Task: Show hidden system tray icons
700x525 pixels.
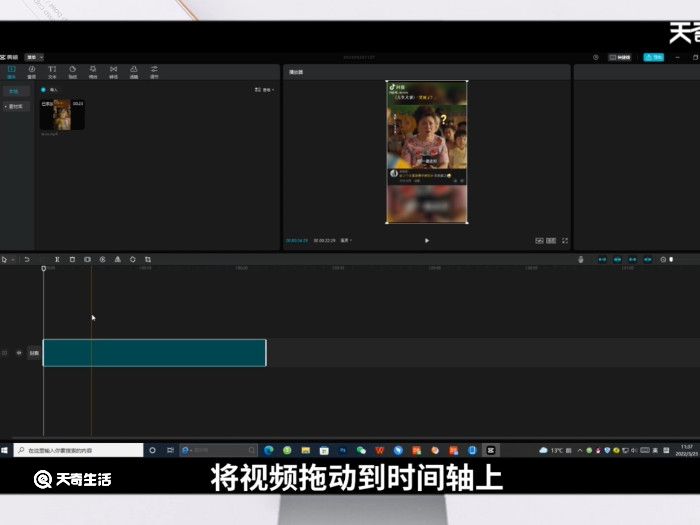Action: 579,450
